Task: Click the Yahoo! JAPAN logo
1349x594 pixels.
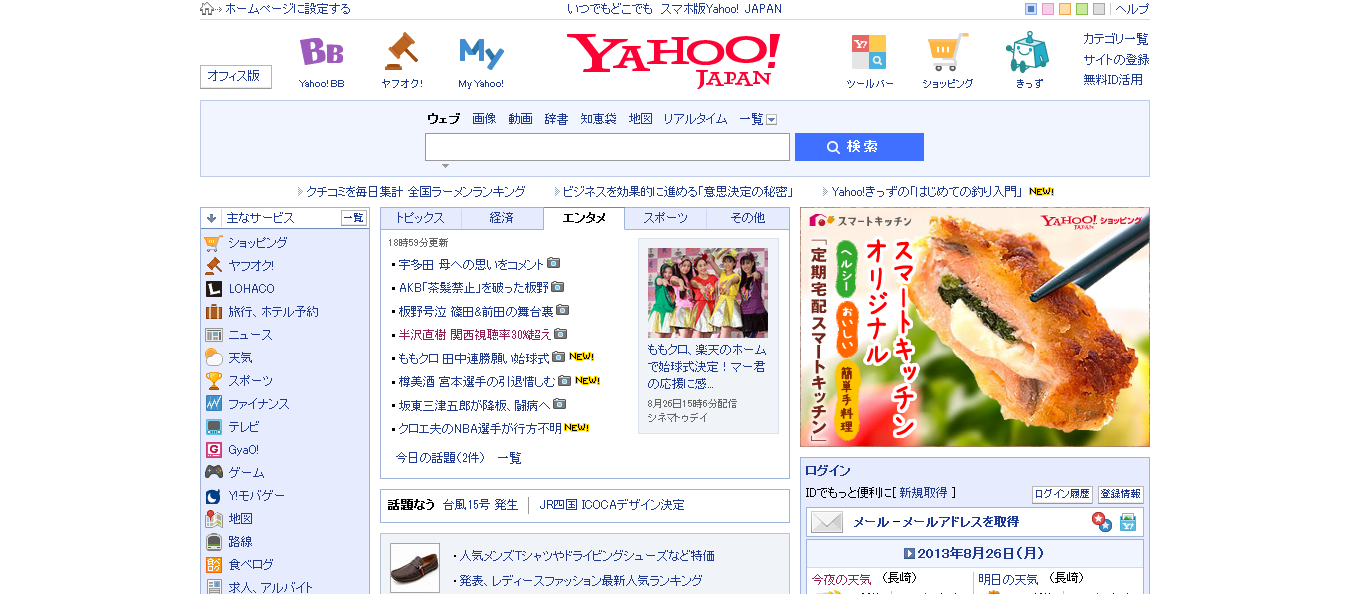Action: (x=673, y=60)
